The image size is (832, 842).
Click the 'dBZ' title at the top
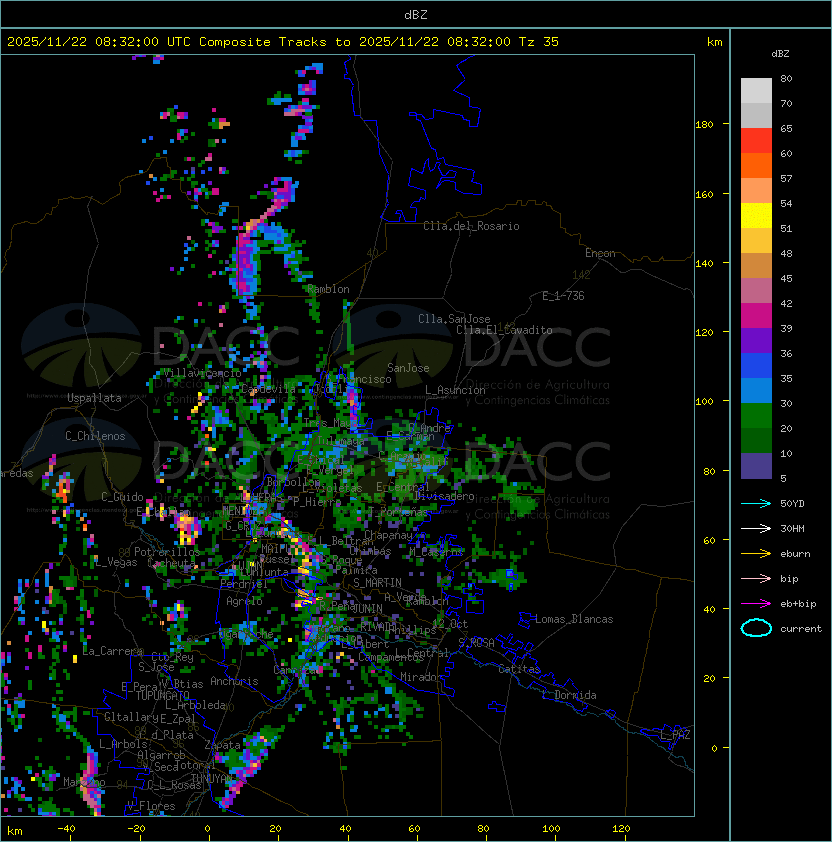click(416, 15)
